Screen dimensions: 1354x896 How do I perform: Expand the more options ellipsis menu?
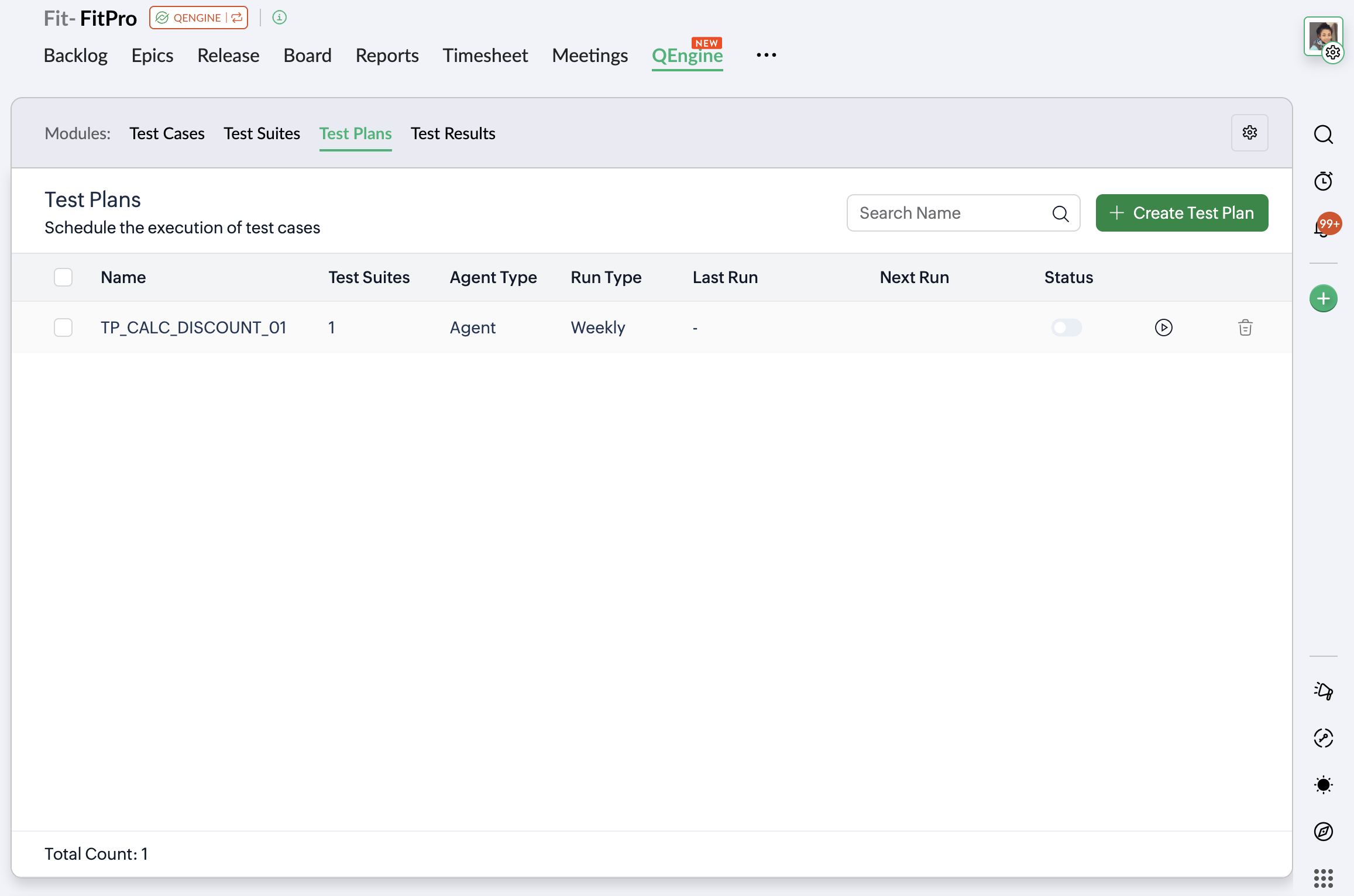click(766, 55)
